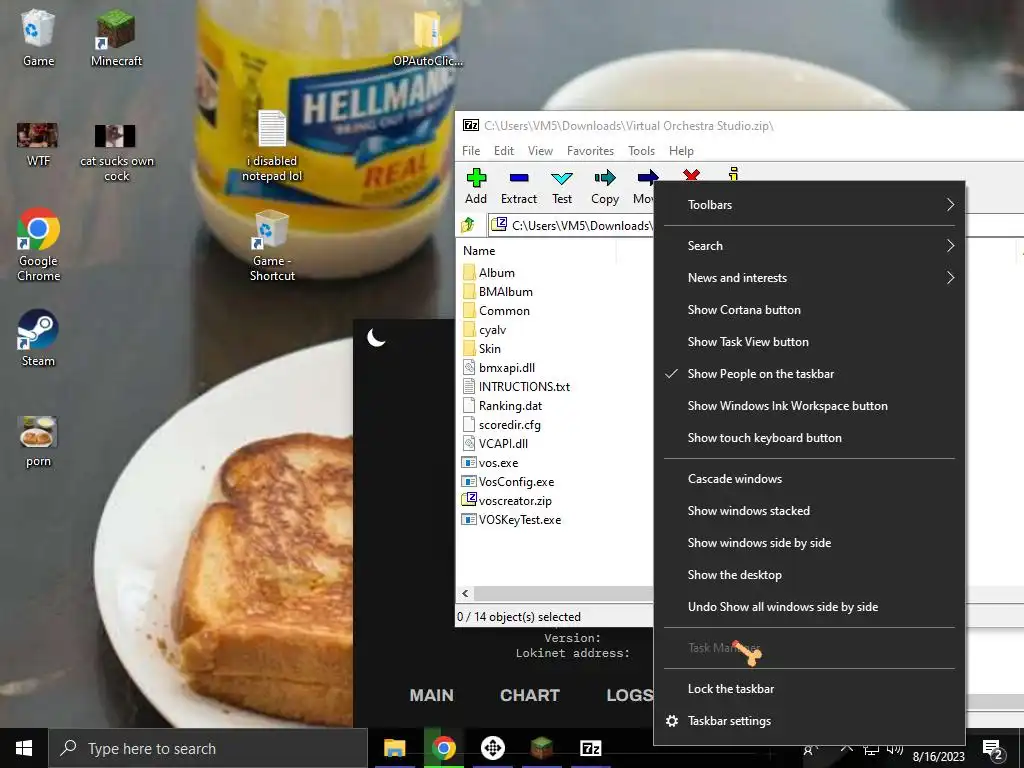Click the Add button in 7-Zip toolbar
Viewport: 1024px width, 768px height.
point(476,186)
